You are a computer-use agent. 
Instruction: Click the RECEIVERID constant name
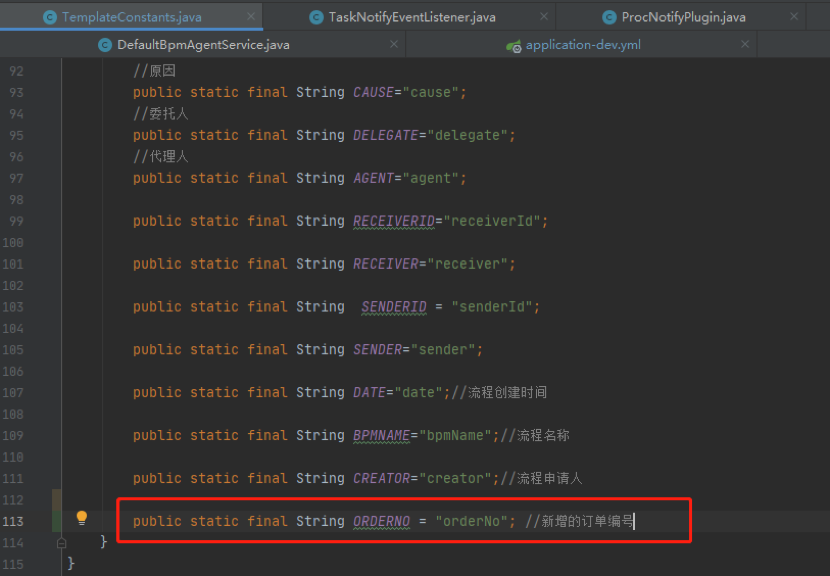[x=394, y=221]
